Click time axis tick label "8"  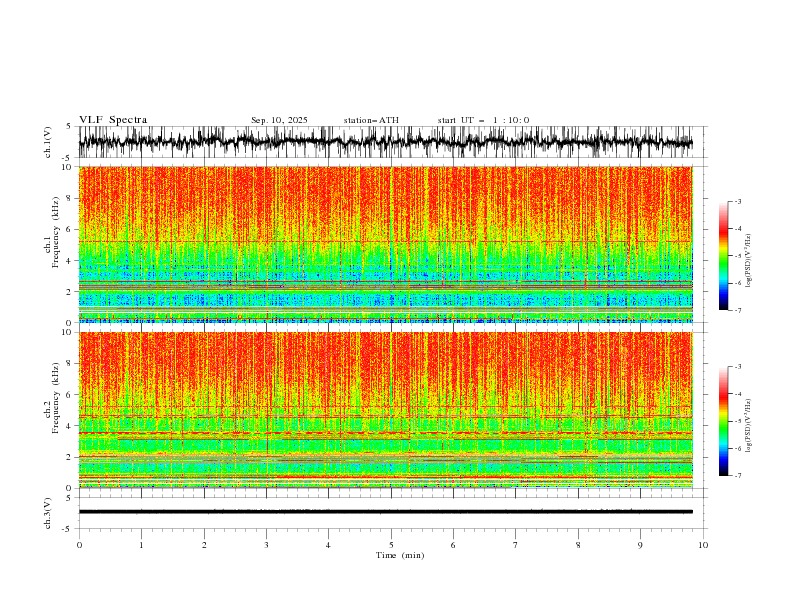tap(578, 545)
